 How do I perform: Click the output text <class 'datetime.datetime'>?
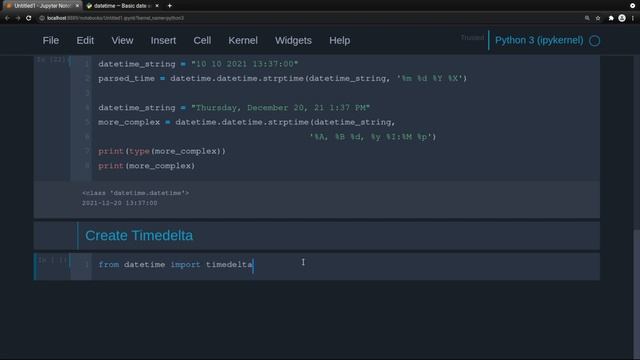click(136, 193)
